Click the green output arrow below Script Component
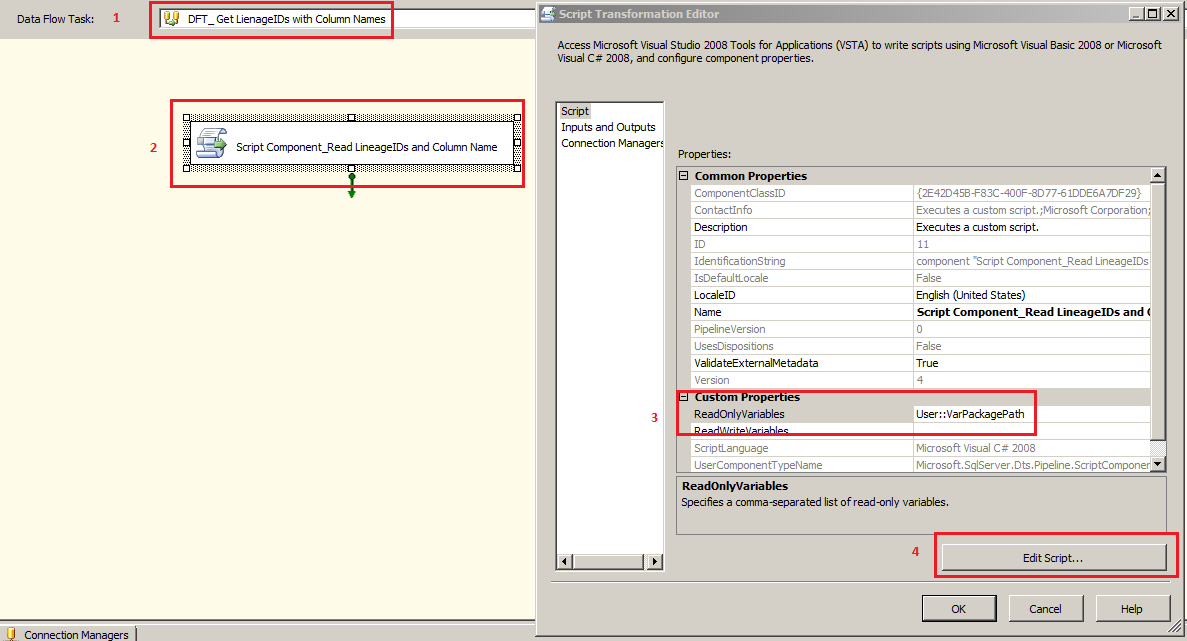 click(x=351, y=185)
